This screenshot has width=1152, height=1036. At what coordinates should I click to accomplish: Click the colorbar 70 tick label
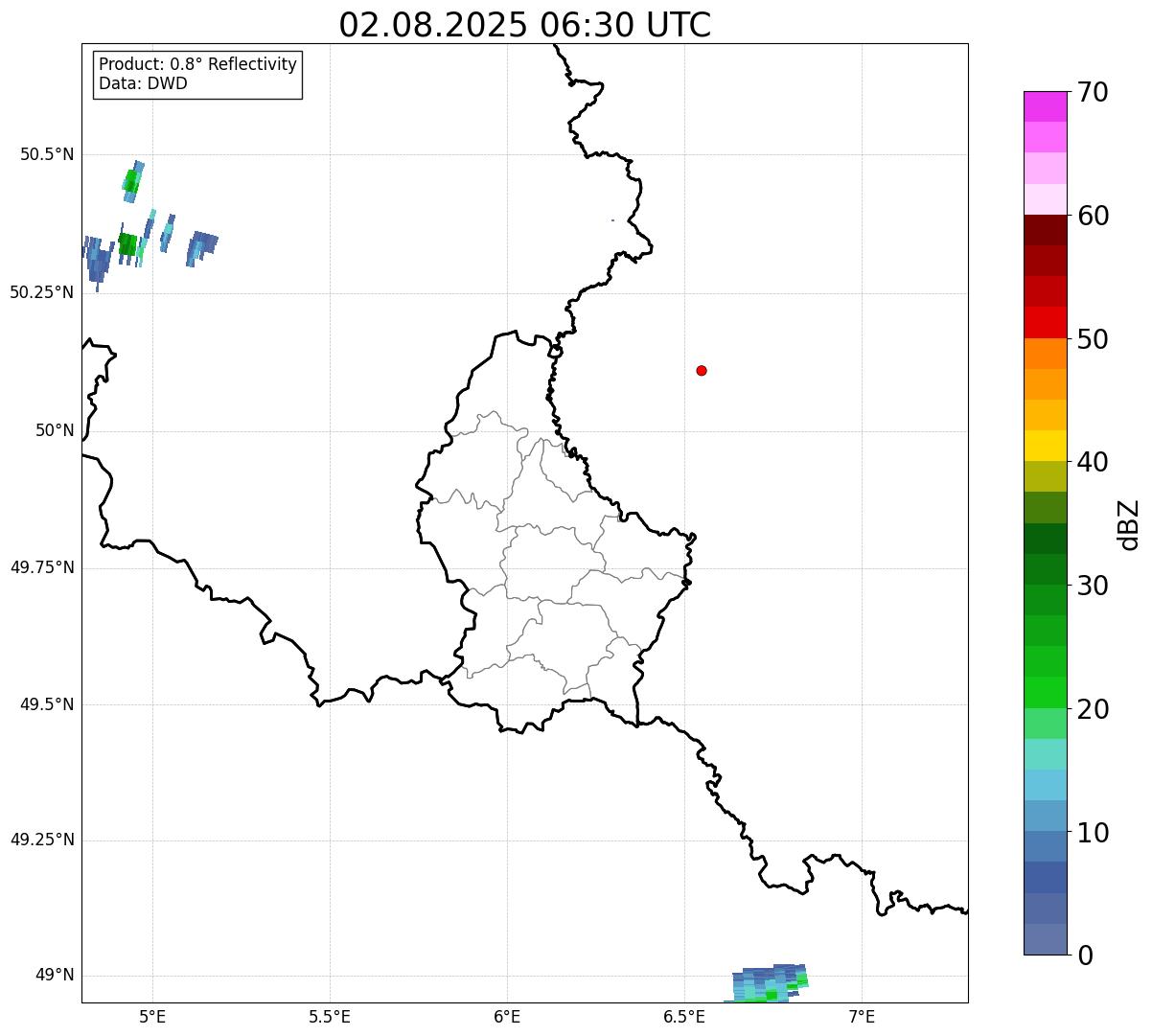(x=1093, y=92)
